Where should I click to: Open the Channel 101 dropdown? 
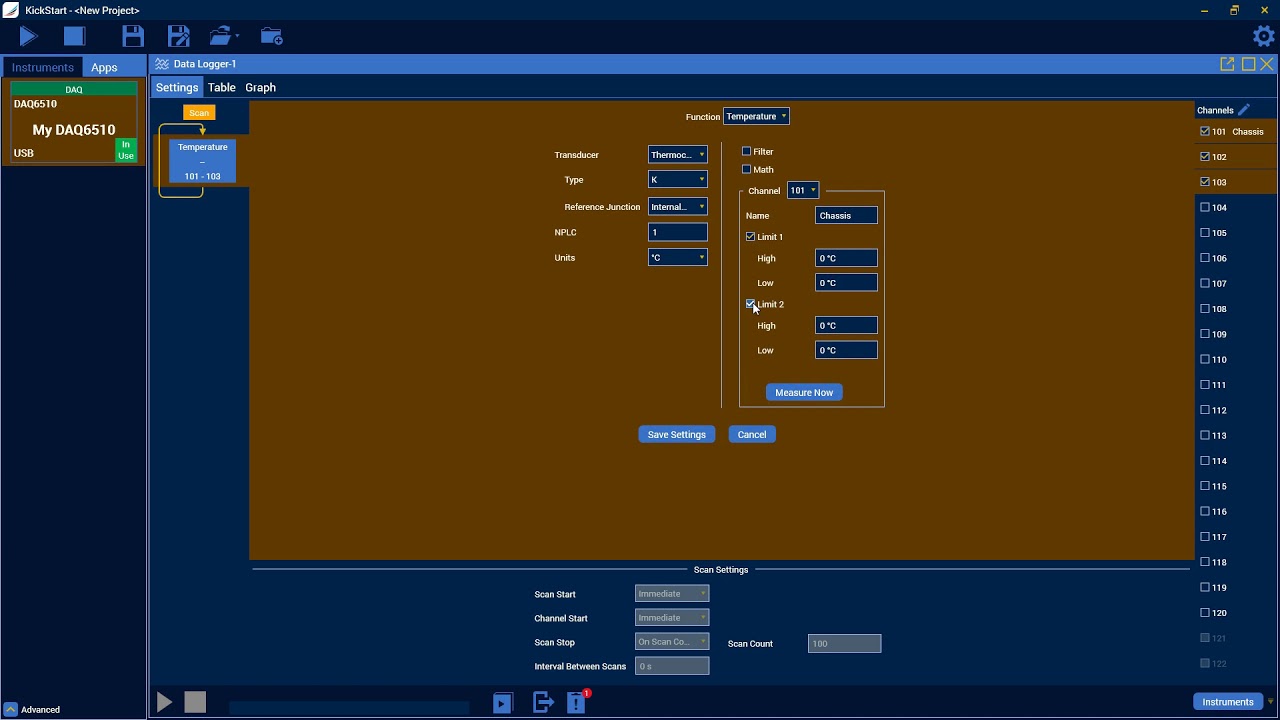tap(803, 190)
